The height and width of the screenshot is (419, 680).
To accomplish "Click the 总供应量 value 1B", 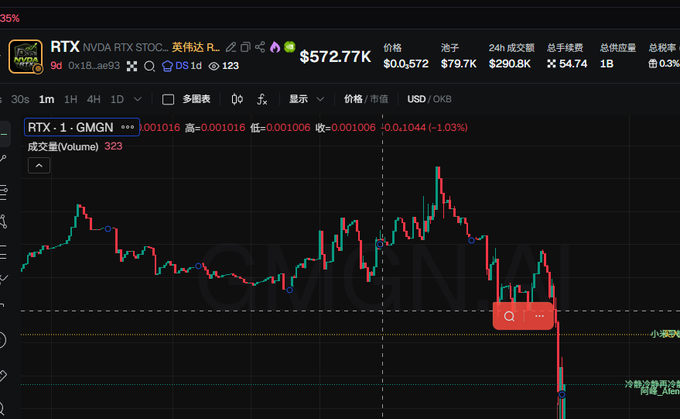I will point(607,64).
